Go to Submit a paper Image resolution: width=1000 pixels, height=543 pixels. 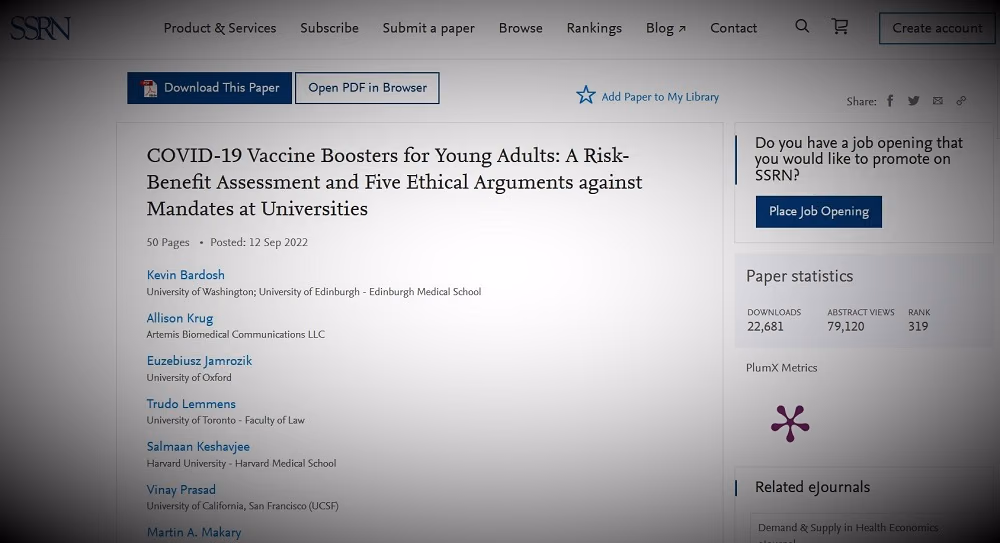click(x=429, y=28)
